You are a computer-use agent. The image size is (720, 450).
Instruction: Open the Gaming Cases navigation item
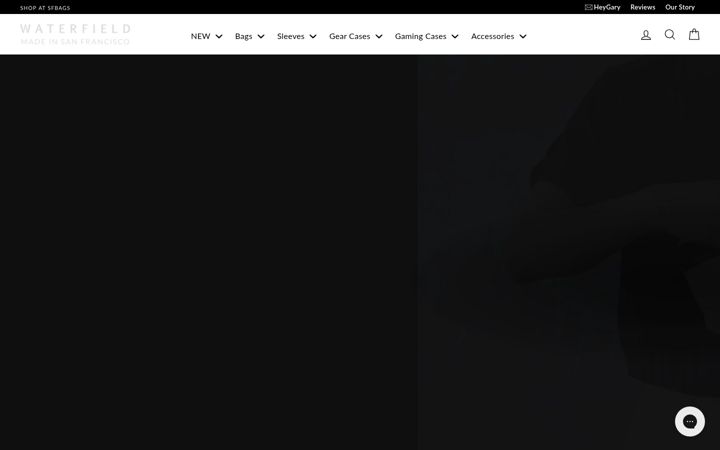point(421,36)
